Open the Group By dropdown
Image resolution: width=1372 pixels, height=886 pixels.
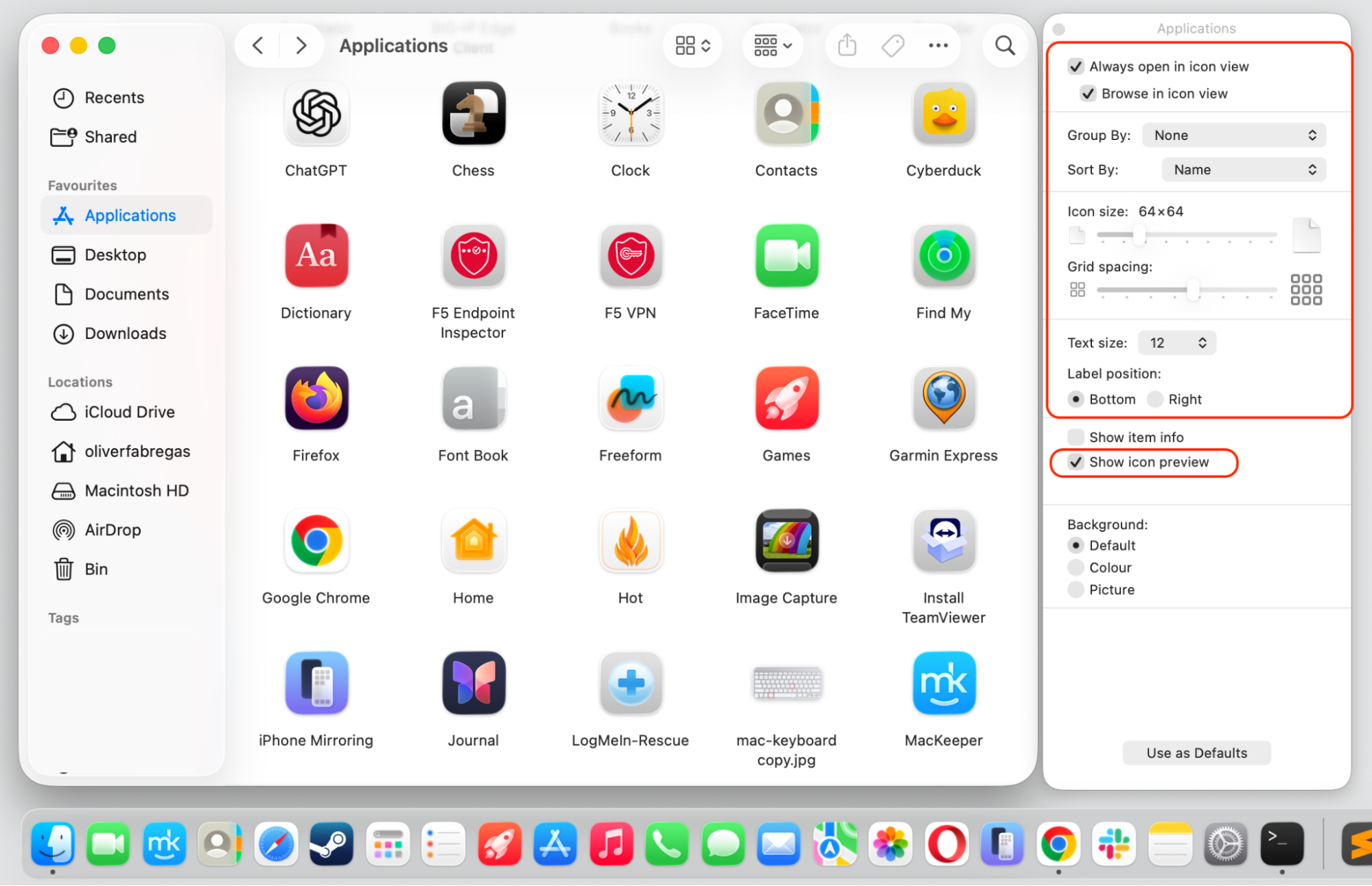tap(1233, 135)
